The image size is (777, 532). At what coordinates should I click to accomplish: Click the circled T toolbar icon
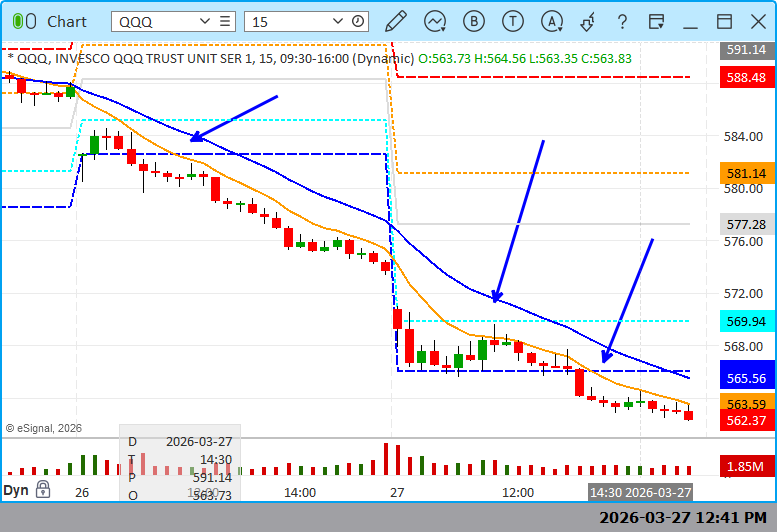click(x=513, y=22)
